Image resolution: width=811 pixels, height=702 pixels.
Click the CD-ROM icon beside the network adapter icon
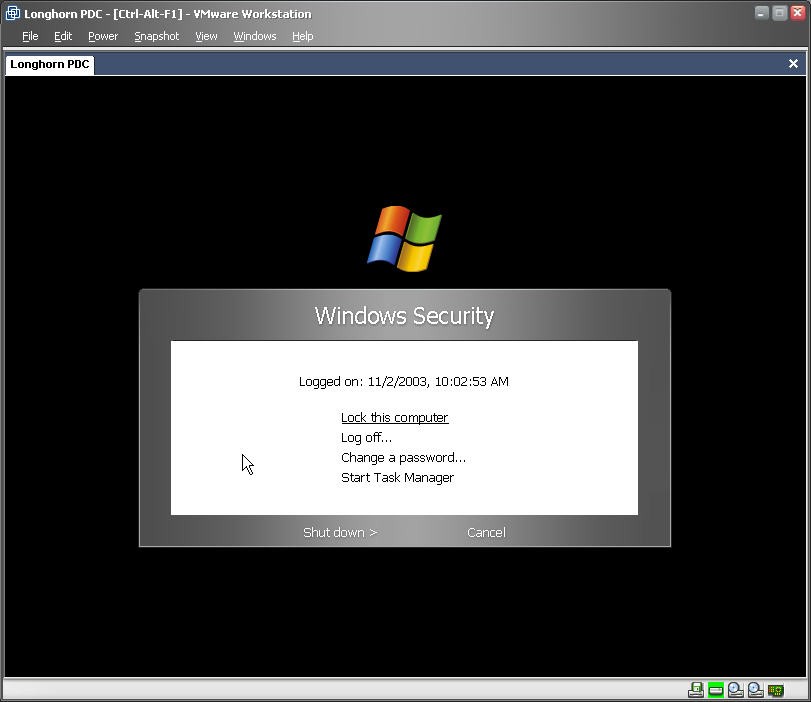[x=756, y=690]
